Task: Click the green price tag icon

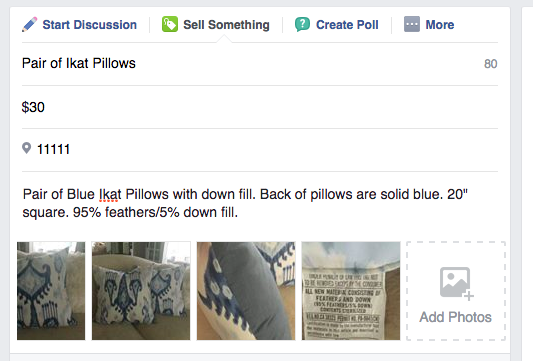Action: [170, 24]
